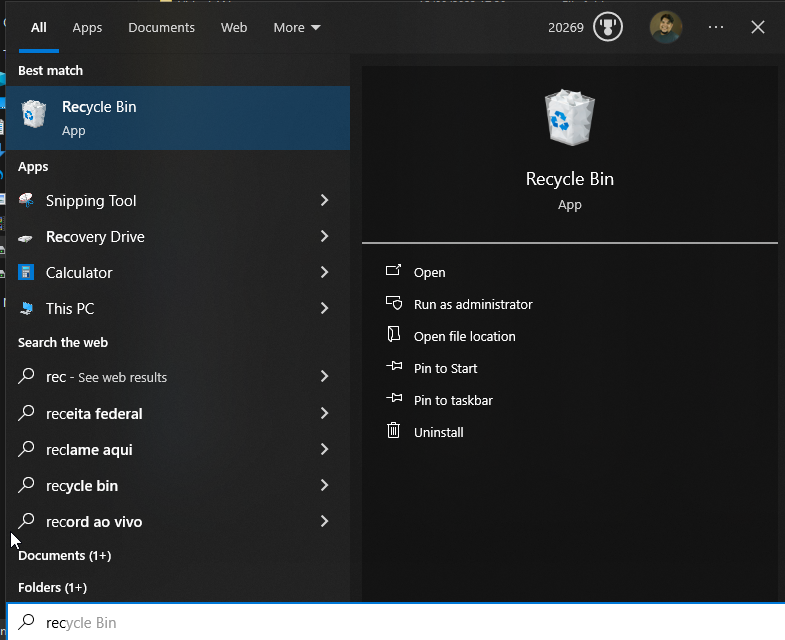Expand 'rec - See web results' chevron
Viewport: 785px width, 640px height.
[324, 377]
